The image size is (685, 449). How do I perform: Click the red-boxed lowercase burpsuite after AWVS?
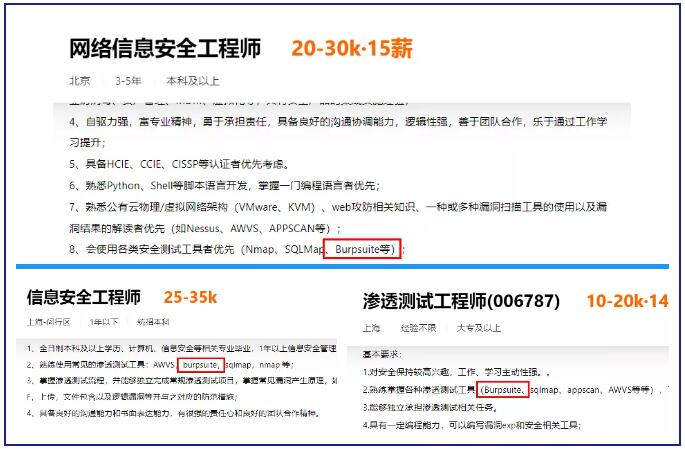[201, 367]
